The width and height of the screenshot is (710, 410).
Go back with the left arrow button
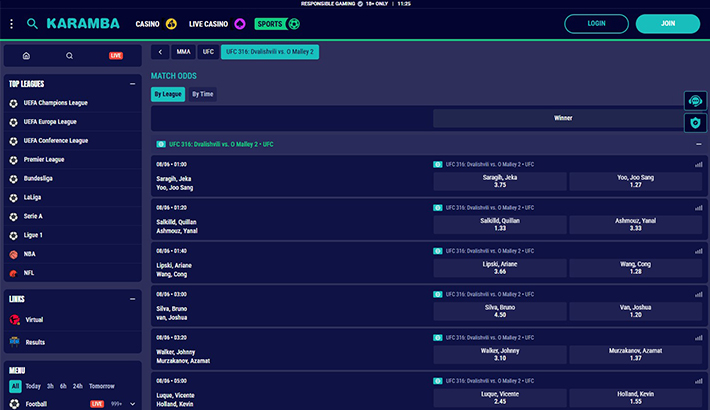click(x=160, y=52)
